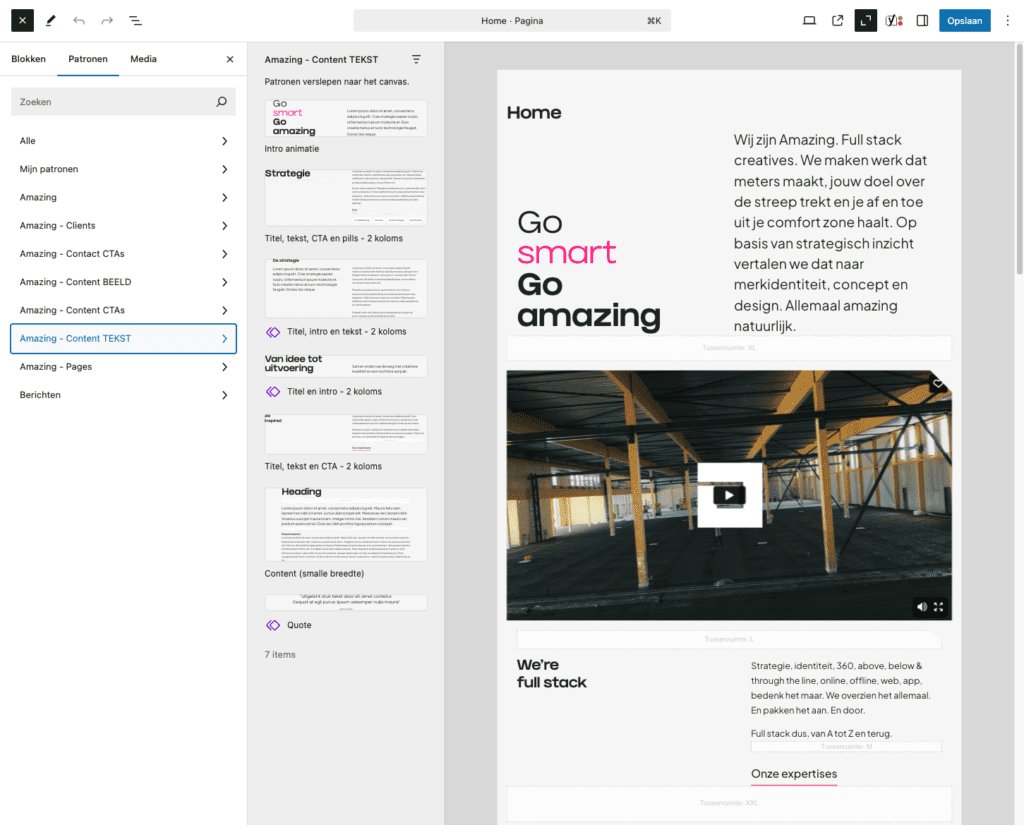Click the heart icon on the video
The image size is (1024, 825).
(938, 383)
